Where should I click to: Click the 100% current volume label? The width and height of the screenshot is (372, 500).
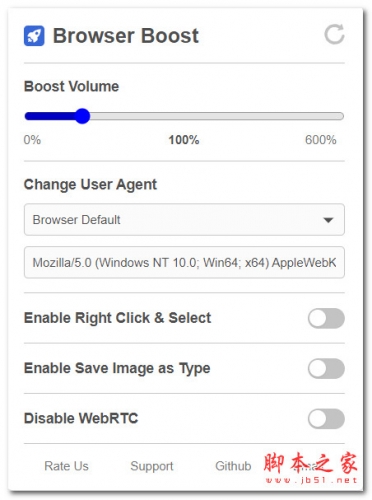pos(184,140)
